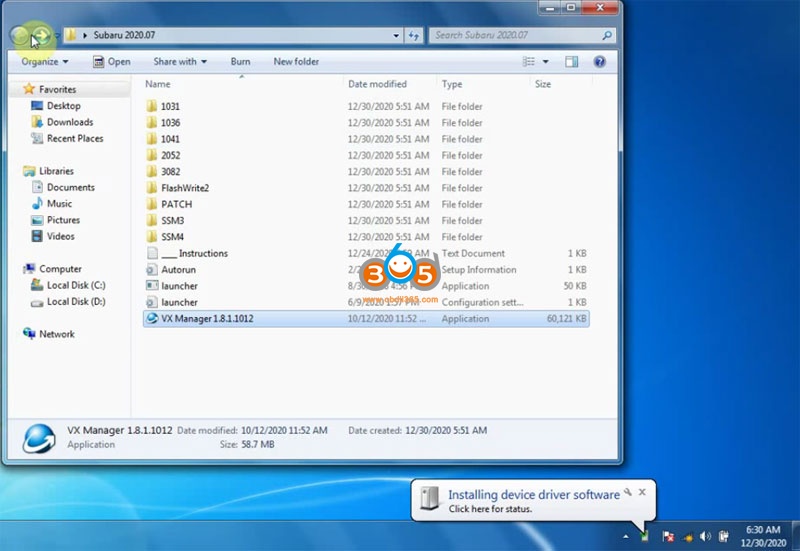
Task: Select the 3082 folder icon
Action: [152, 171]
